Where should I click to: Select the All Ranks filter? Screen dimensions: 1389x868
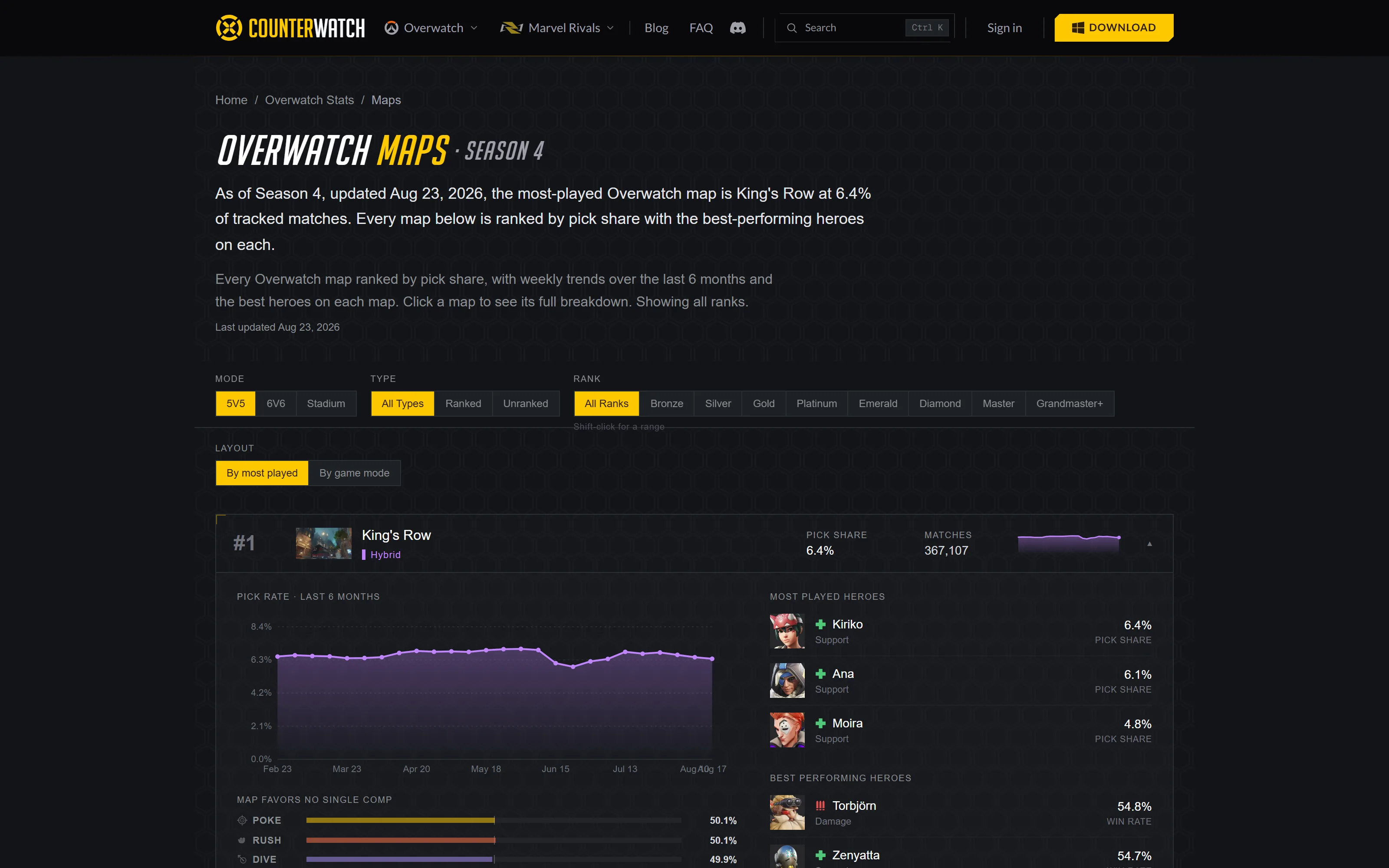(x=606, y=404)
